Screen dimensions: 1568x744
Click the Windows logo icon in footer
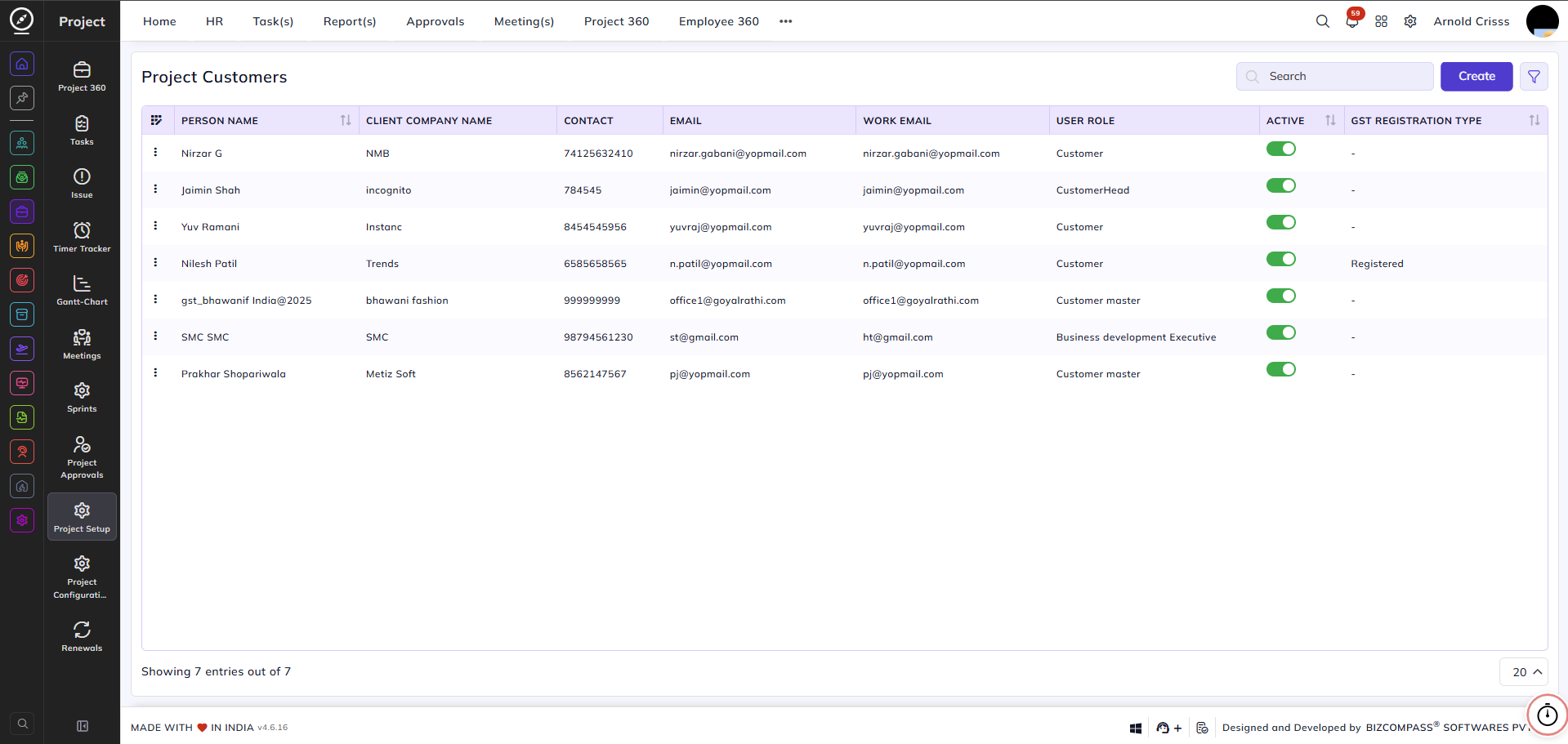point(1135,728)
